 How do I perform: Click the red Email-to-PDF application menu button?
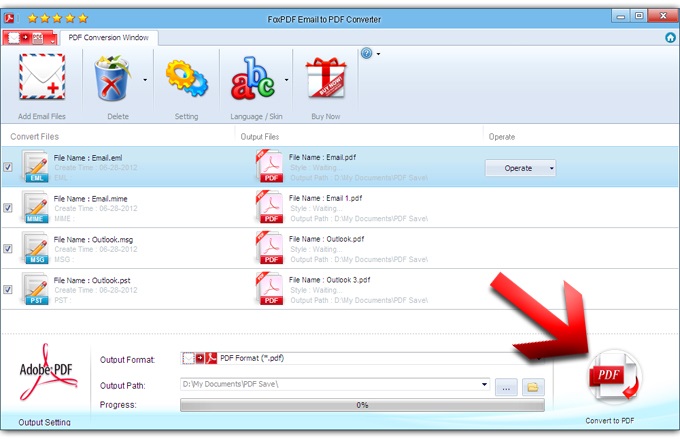[29, 38]
